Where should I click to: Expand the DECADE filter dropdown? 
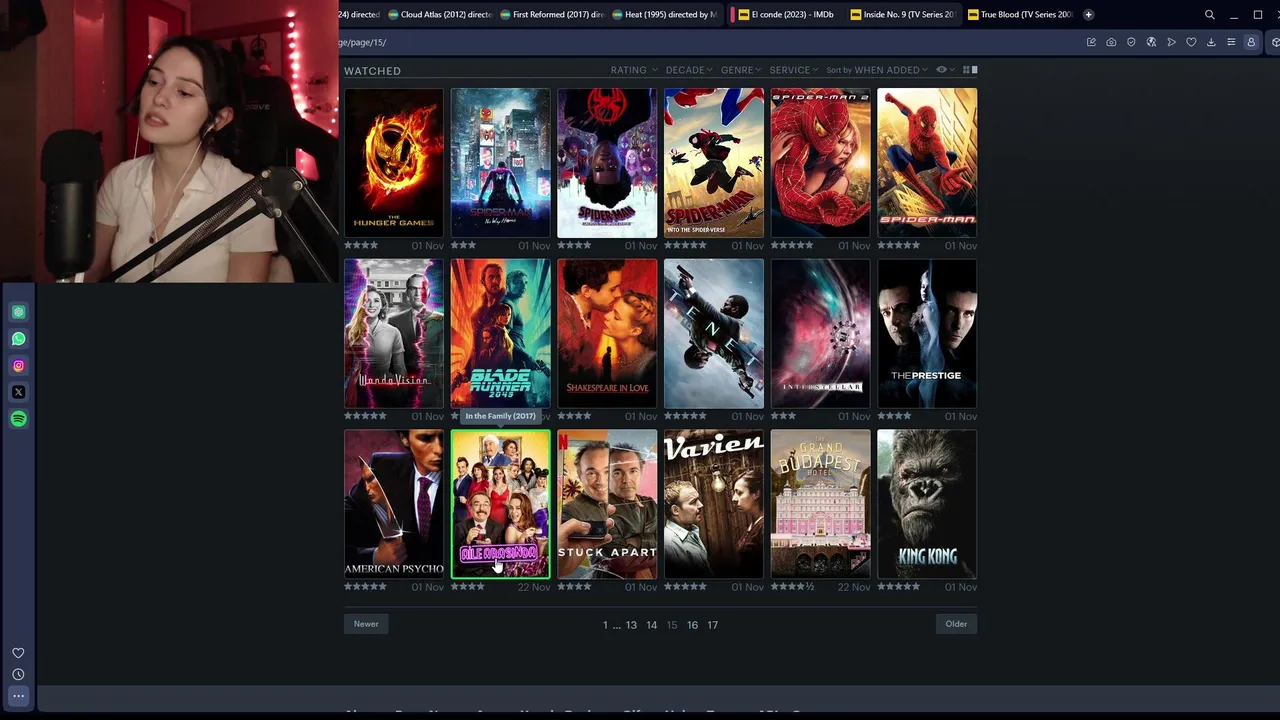689,70
